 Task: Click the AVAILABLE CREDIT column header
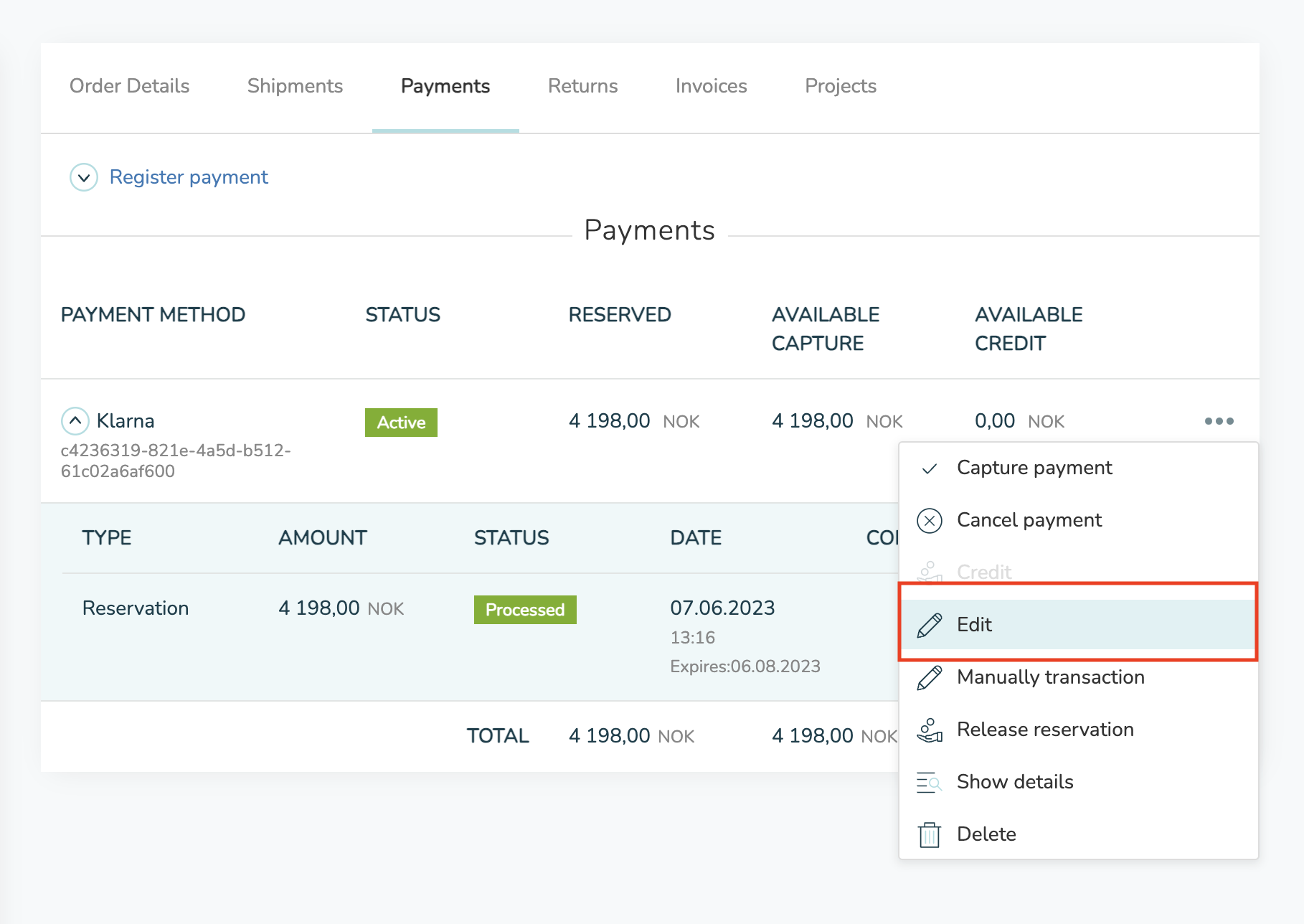point(1029,329)
